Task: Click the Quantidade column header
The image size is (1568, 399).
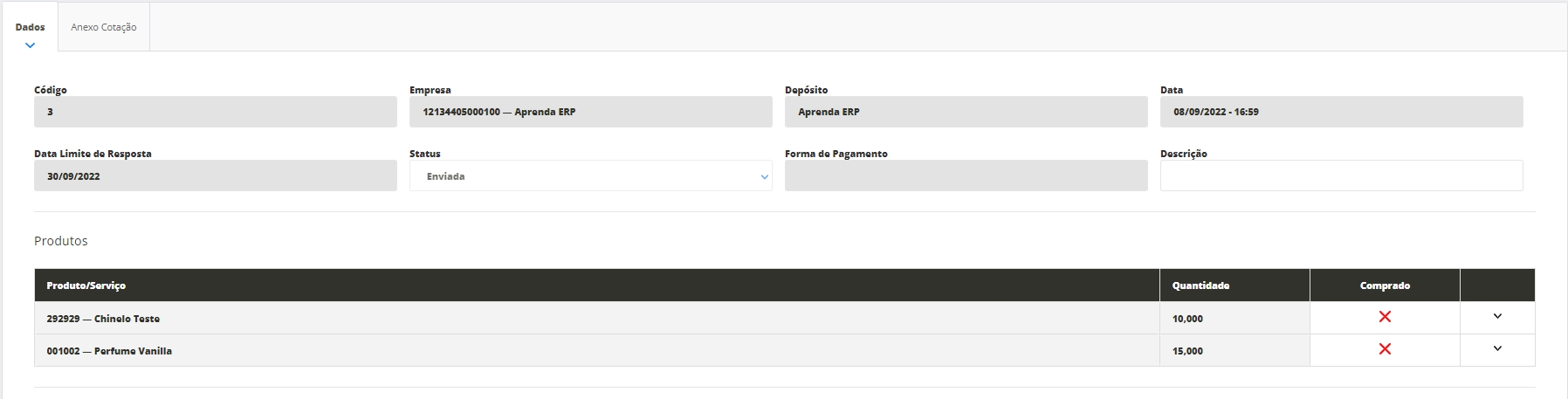Action: pos(1200,285)
